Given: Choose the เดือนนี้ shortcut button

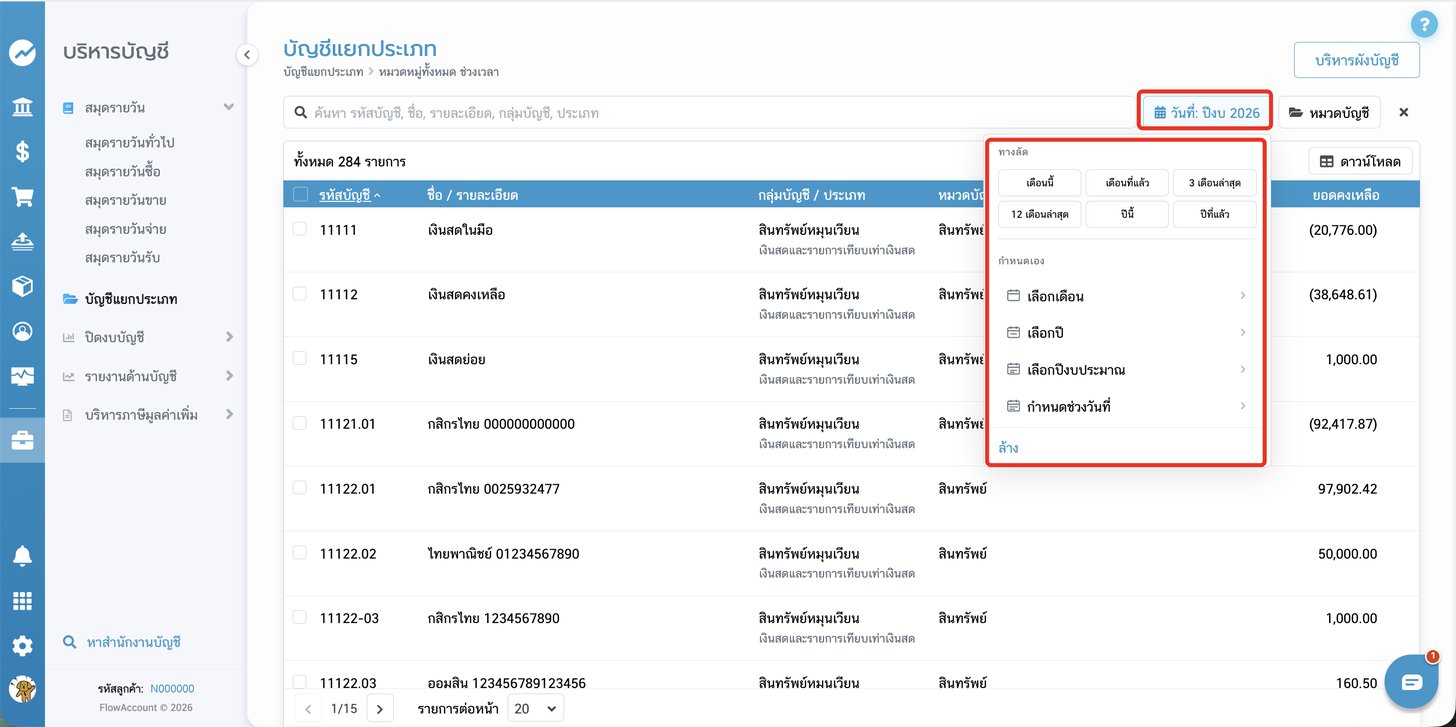Looking at the screenshot, I should coord(1040,183).
